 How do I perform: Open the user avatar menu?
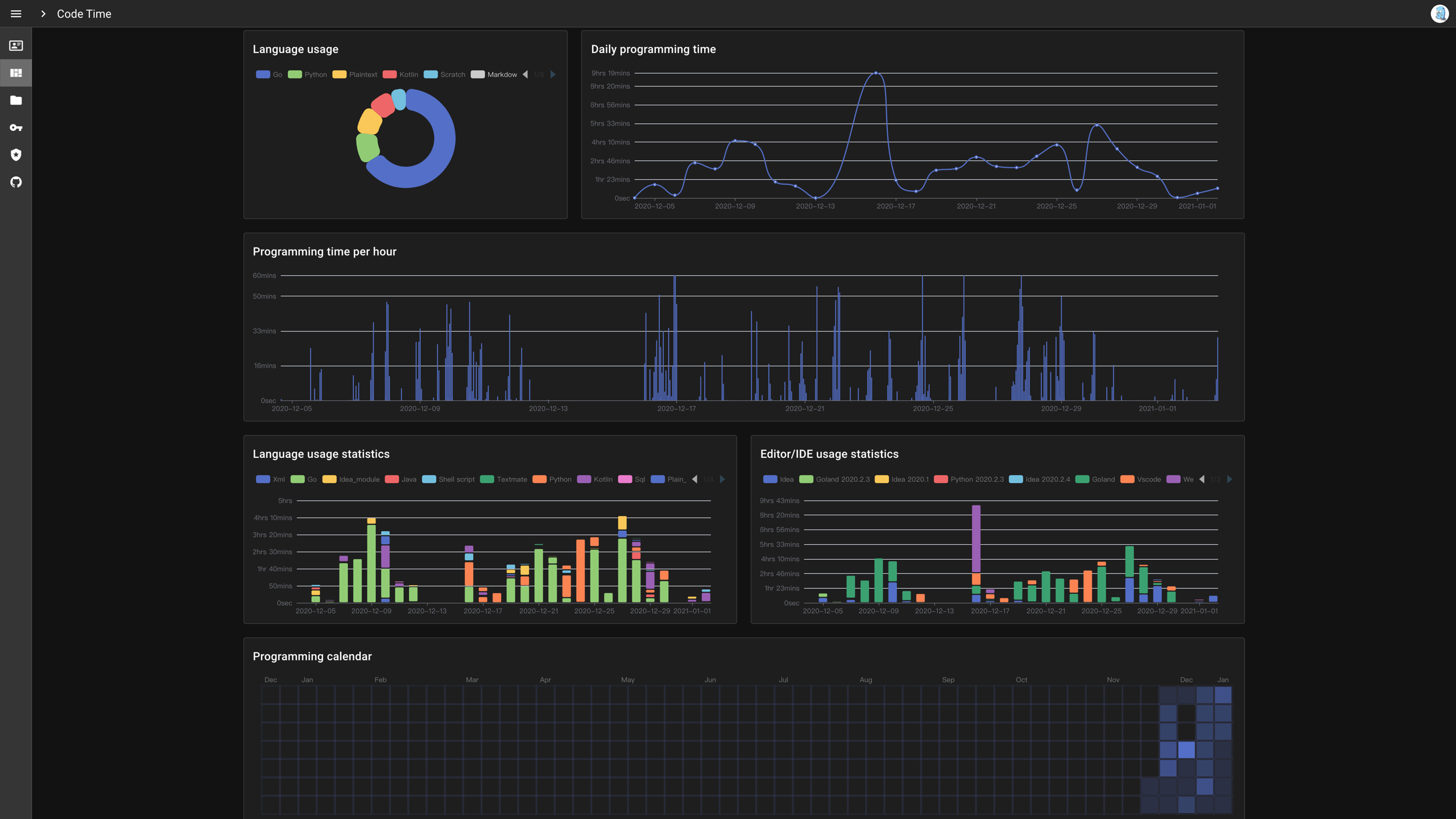tap(1440, 14)
